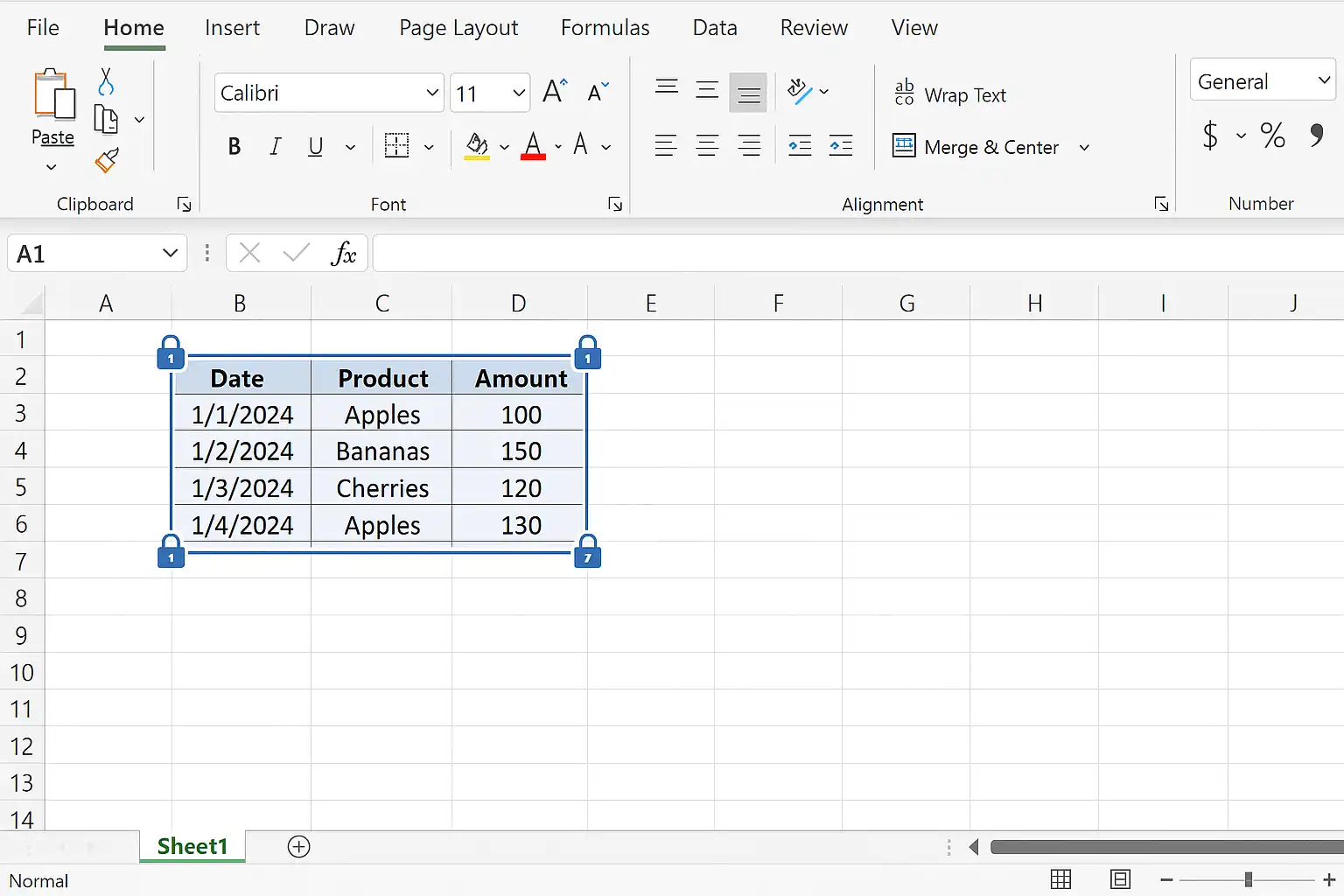Image resolution: width=1344 pixels, height=896 pixels.
Task: Click the Fill Color paint bucket icon
Action: click(x=477, y=146)
